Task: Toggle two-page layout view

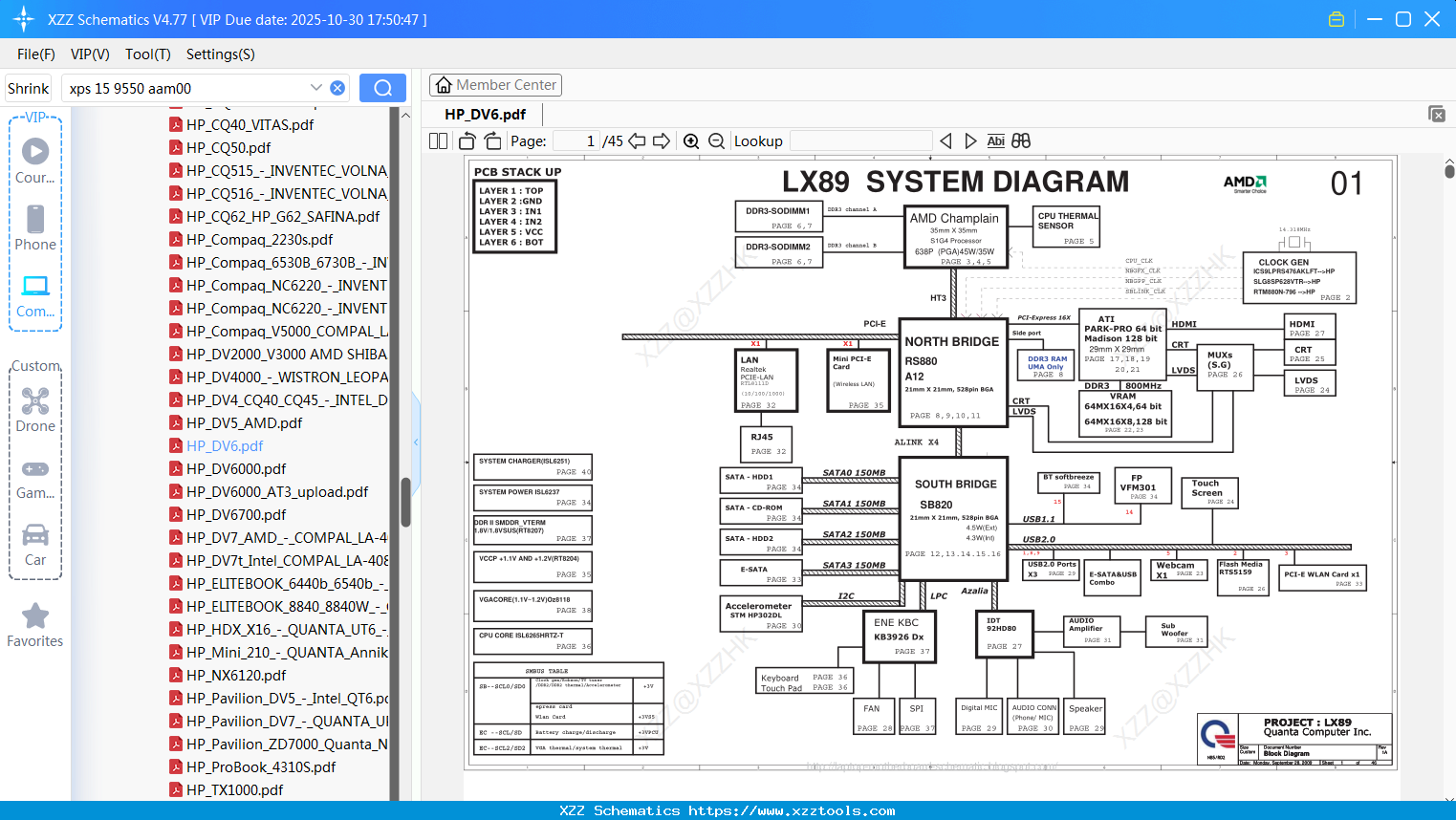Action: pyautogui.click(x=438, y=140)
